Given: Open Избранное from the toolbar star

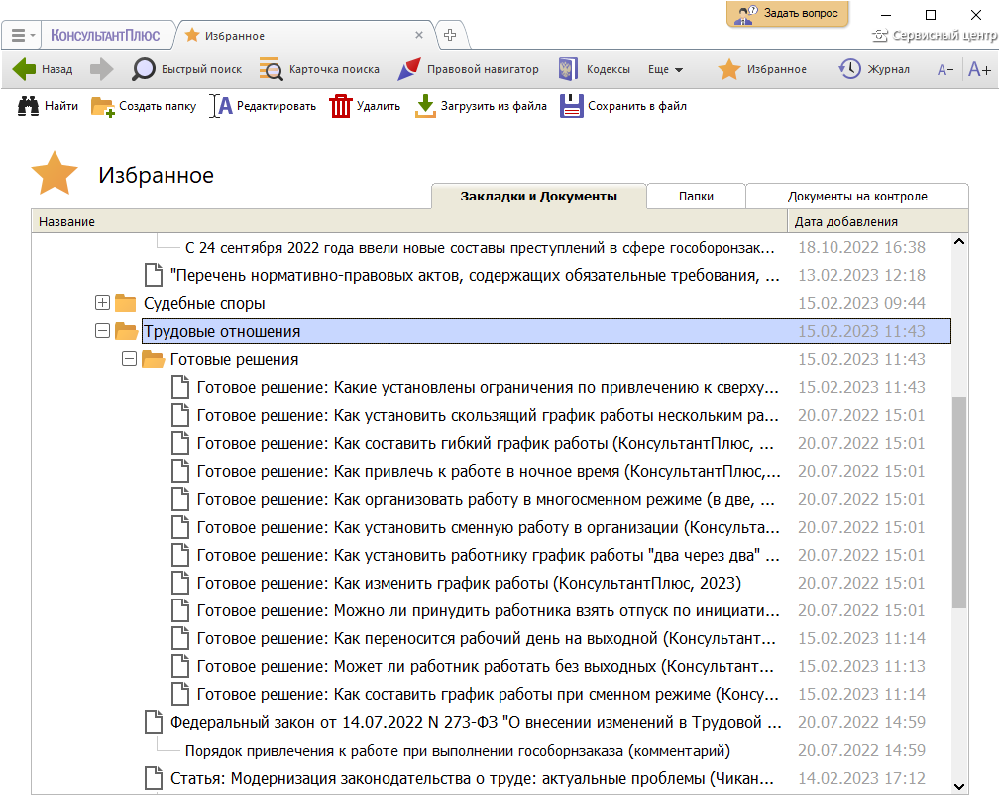Looking at the screenshot, I should (762, 69).
